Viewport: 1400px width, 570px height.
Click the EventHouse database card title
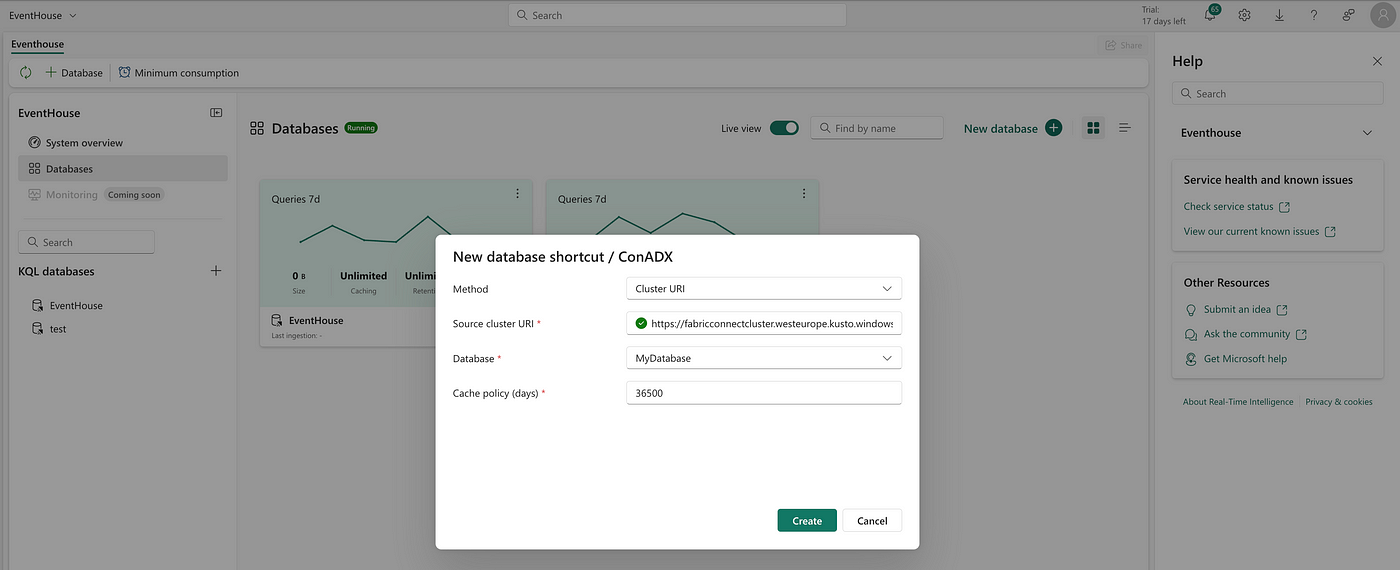[x=316, y=321]
